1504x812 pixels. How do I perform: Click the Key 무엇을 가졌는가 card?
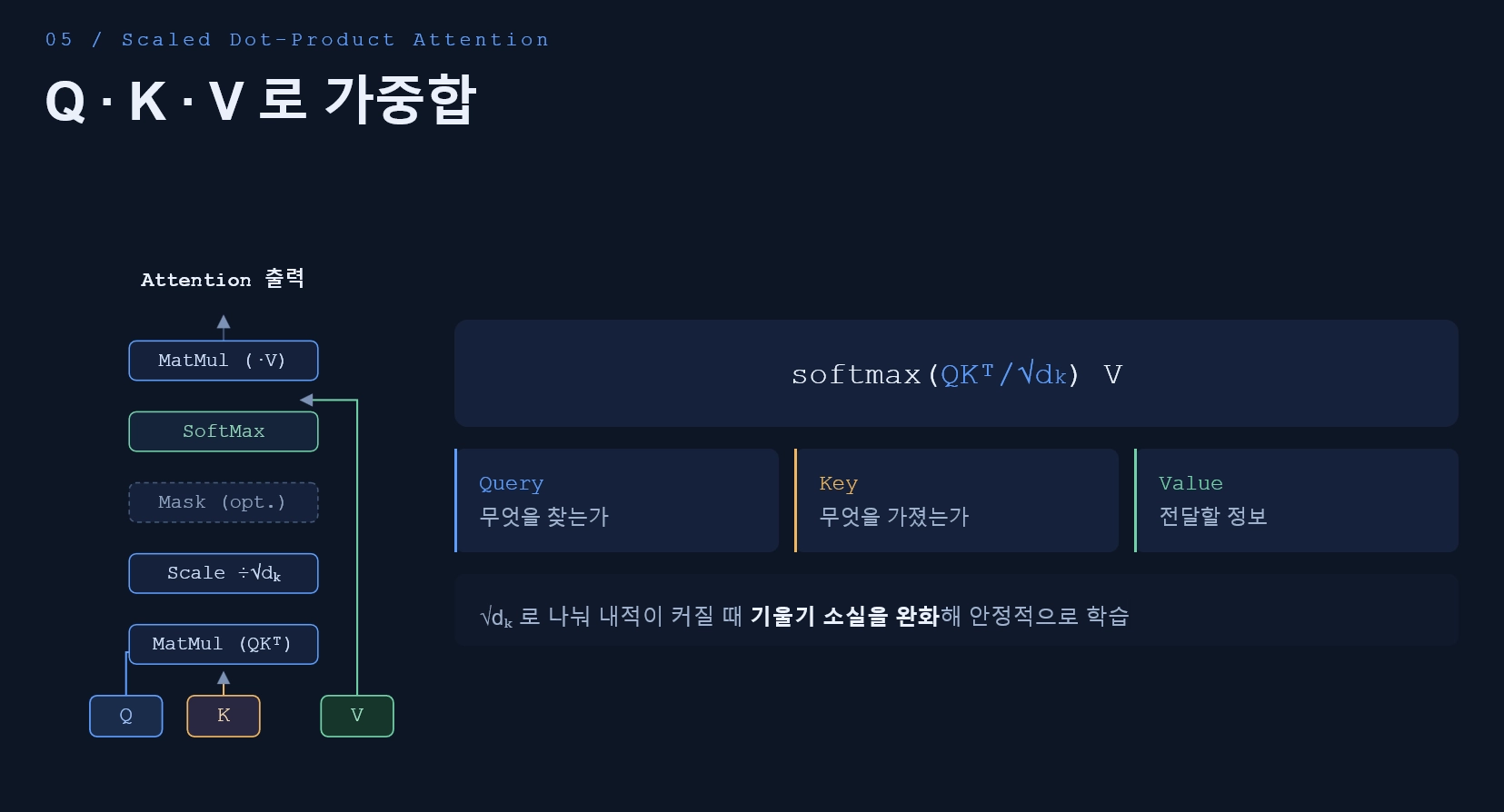(x=956, y=500)
